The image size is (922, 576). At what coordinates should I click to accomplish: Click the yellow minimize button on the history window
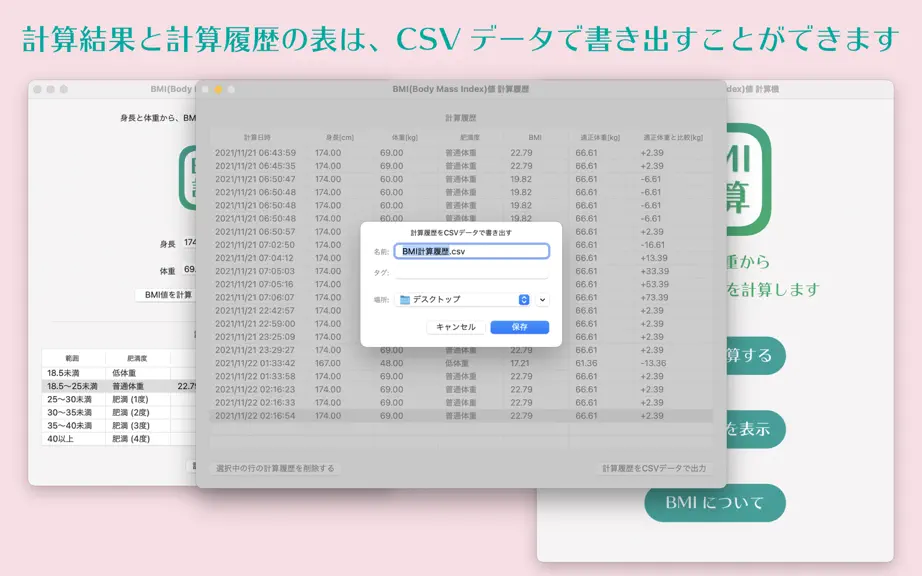click(218, 89)
